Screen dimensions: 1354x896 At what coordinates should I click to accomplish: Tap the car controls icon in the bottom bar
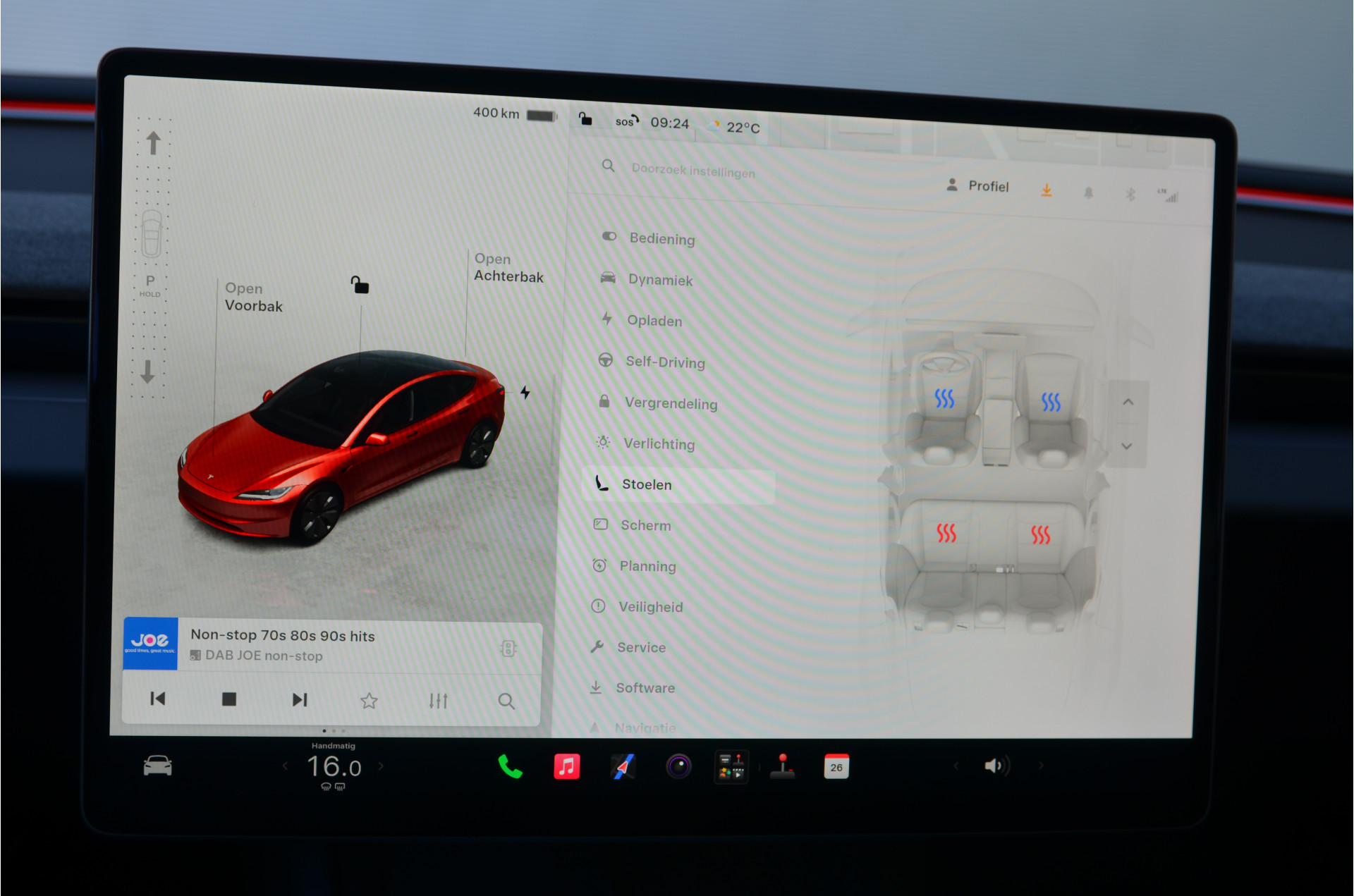click(158, 766)
